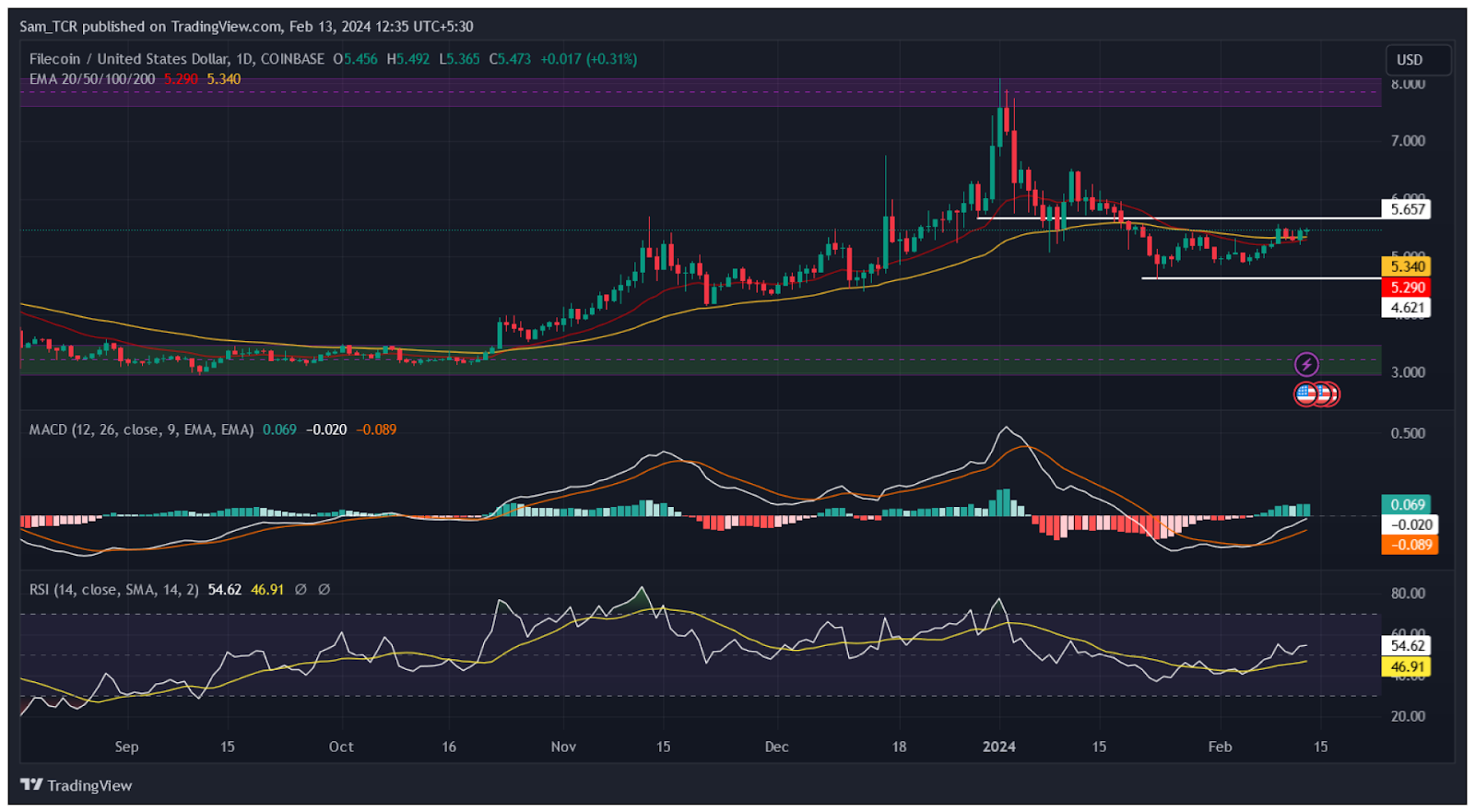
Task: Click the red 5.290 price scale label
Action: point(1407,288)
